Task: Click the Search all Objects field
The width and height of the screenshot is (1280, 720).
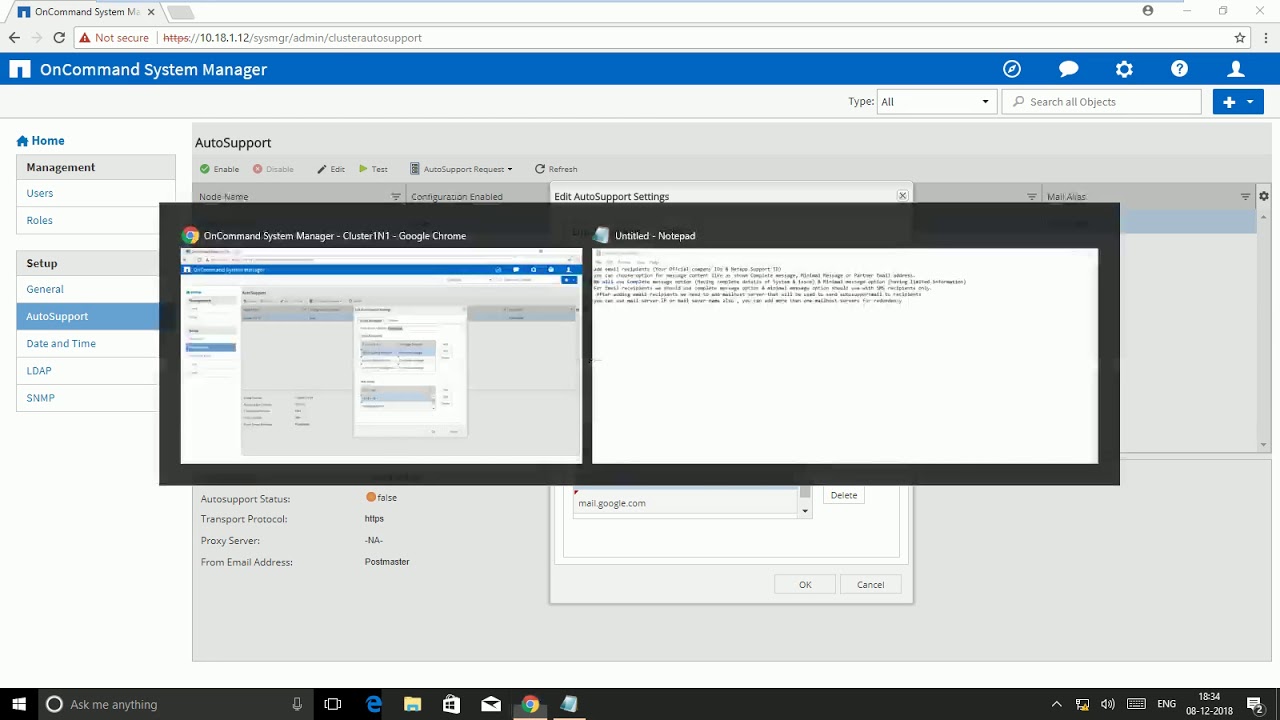Action: coord(1101,101)
